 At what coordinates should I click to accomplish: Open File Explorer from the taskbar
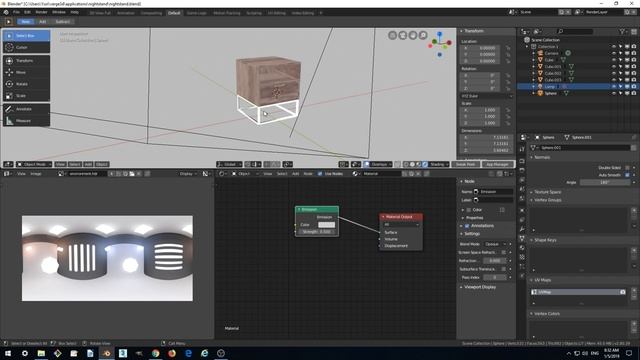point(41,353)
